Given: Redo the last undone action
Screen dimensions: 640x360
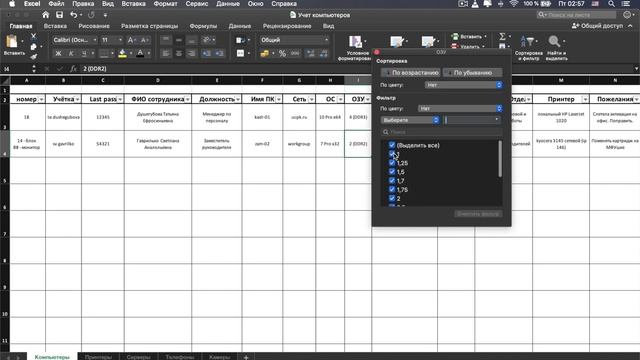Looking at the screenshot, I should tap(91, 15).
